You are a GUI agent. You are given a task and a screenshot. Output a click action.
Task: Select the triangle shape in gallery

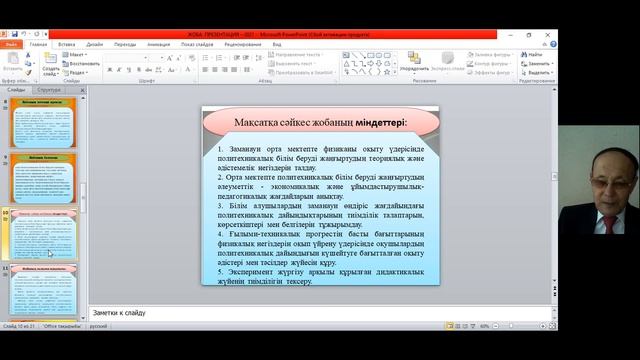[346, 64]
